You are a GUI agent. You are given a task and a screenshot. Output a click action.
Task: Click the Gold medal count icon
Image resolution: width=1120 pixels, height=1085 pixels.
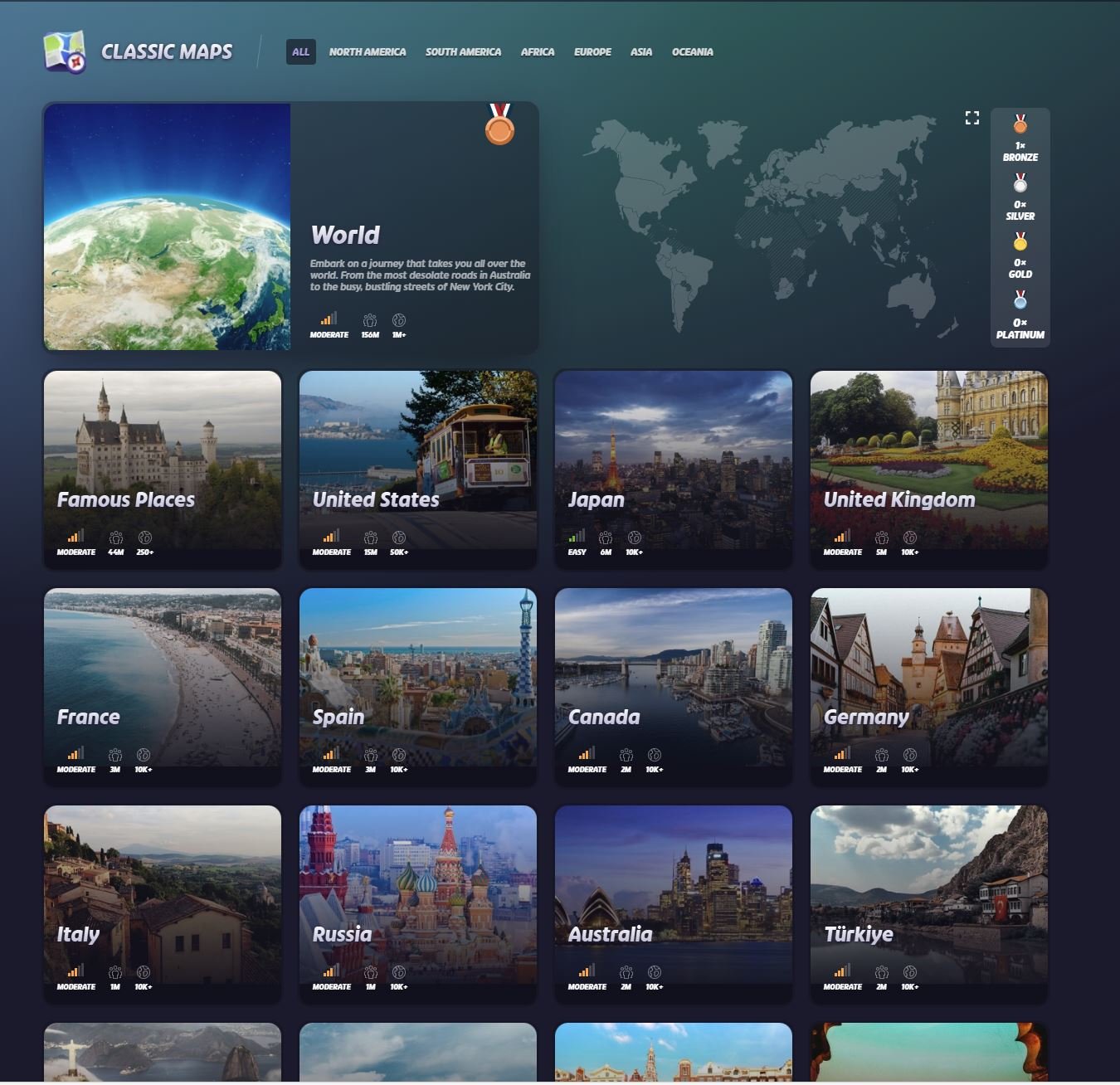point(1020,242)
